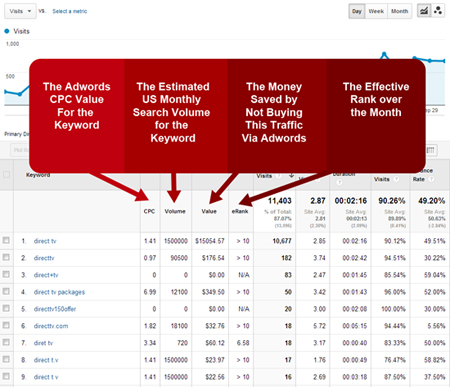
Task: Open the direct+tv keyword link
Action: pyautogui.click(x=46, y=275)
